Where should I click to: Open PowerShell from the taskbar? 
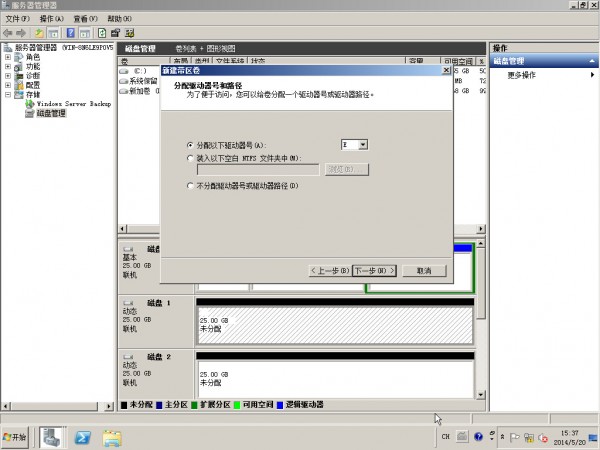coord(83,438)
